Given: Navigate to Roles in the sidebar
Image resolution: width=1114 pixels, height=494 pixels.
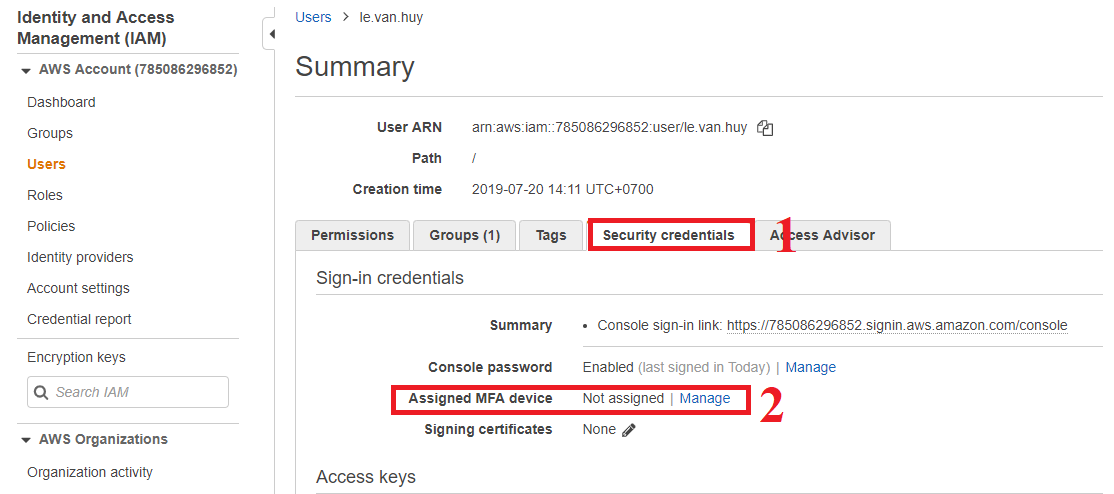Looking at the screenshot, I should coord(45,195).
